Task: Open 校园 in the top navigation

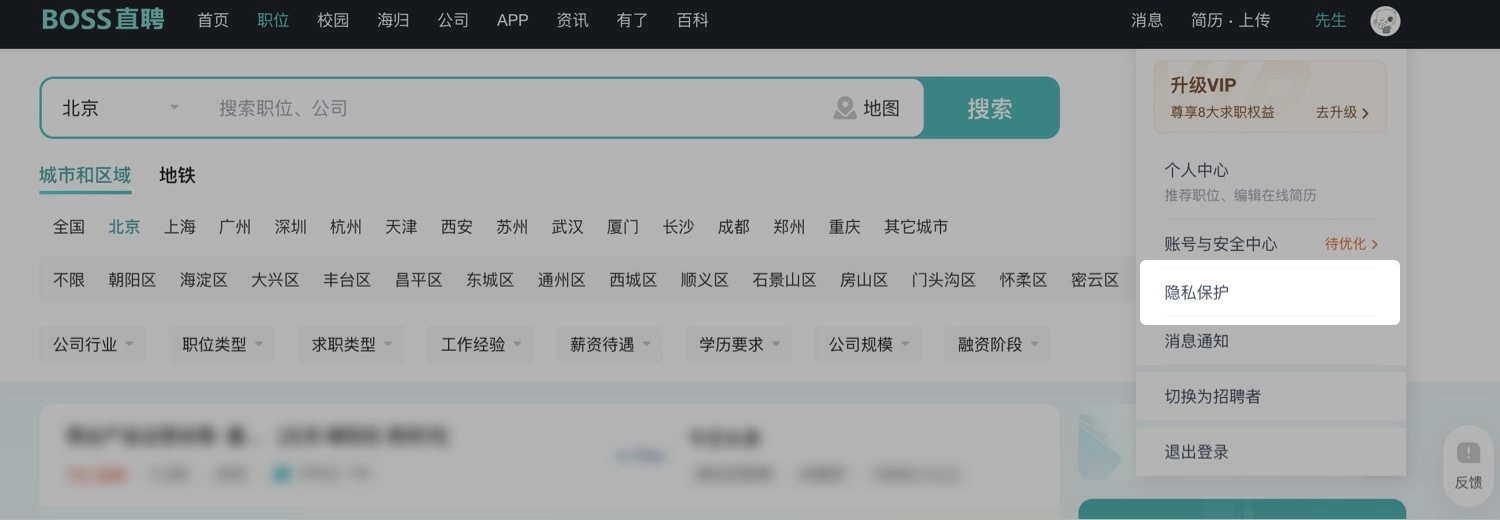Action: tap(333, 20)
